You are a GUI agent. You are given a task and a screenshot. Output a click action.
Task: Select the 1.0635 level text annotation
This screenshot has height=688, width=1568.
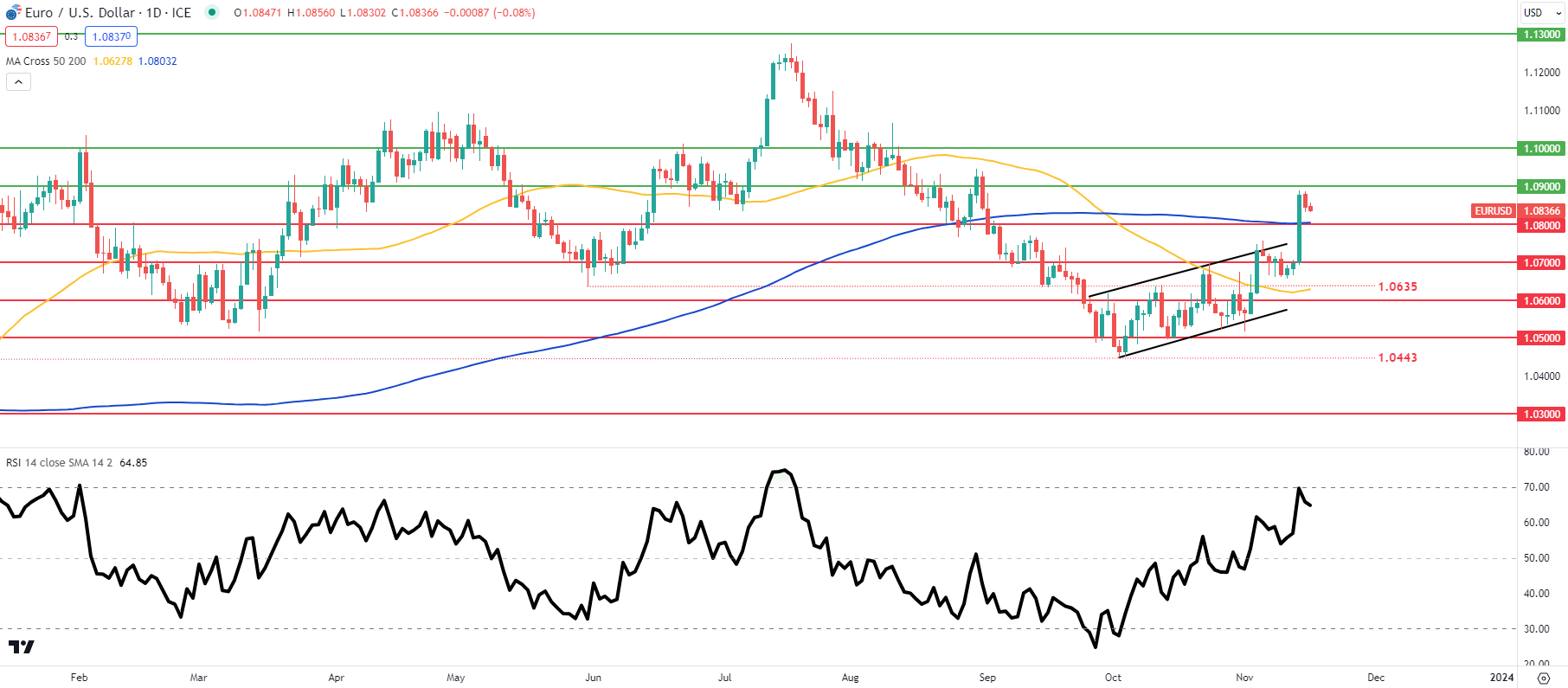1398,286
